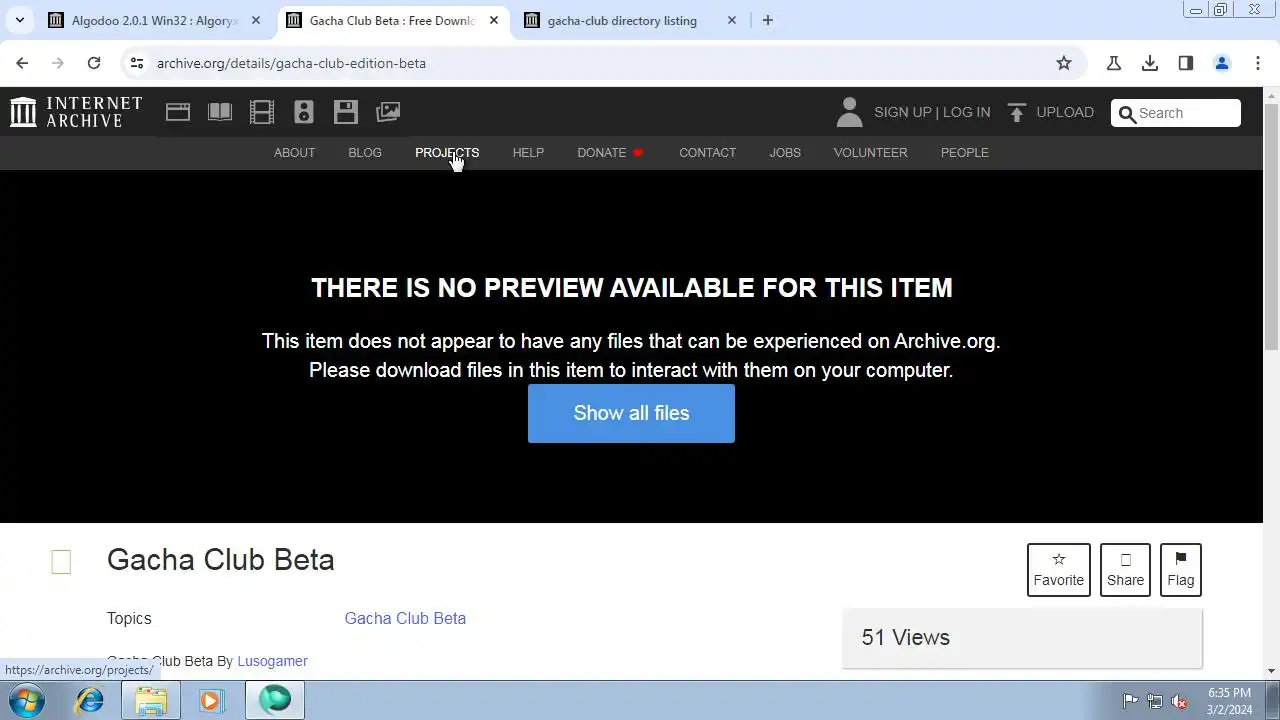
Task: Flag this item
Action: click(1180, 570)
